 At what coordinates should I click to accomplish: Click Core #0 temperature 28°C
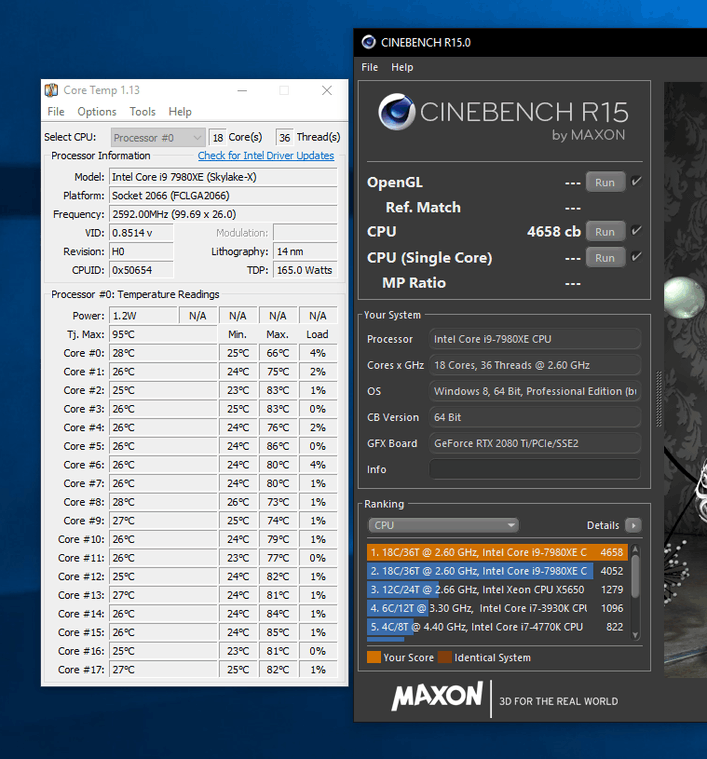tap(163, 353)
